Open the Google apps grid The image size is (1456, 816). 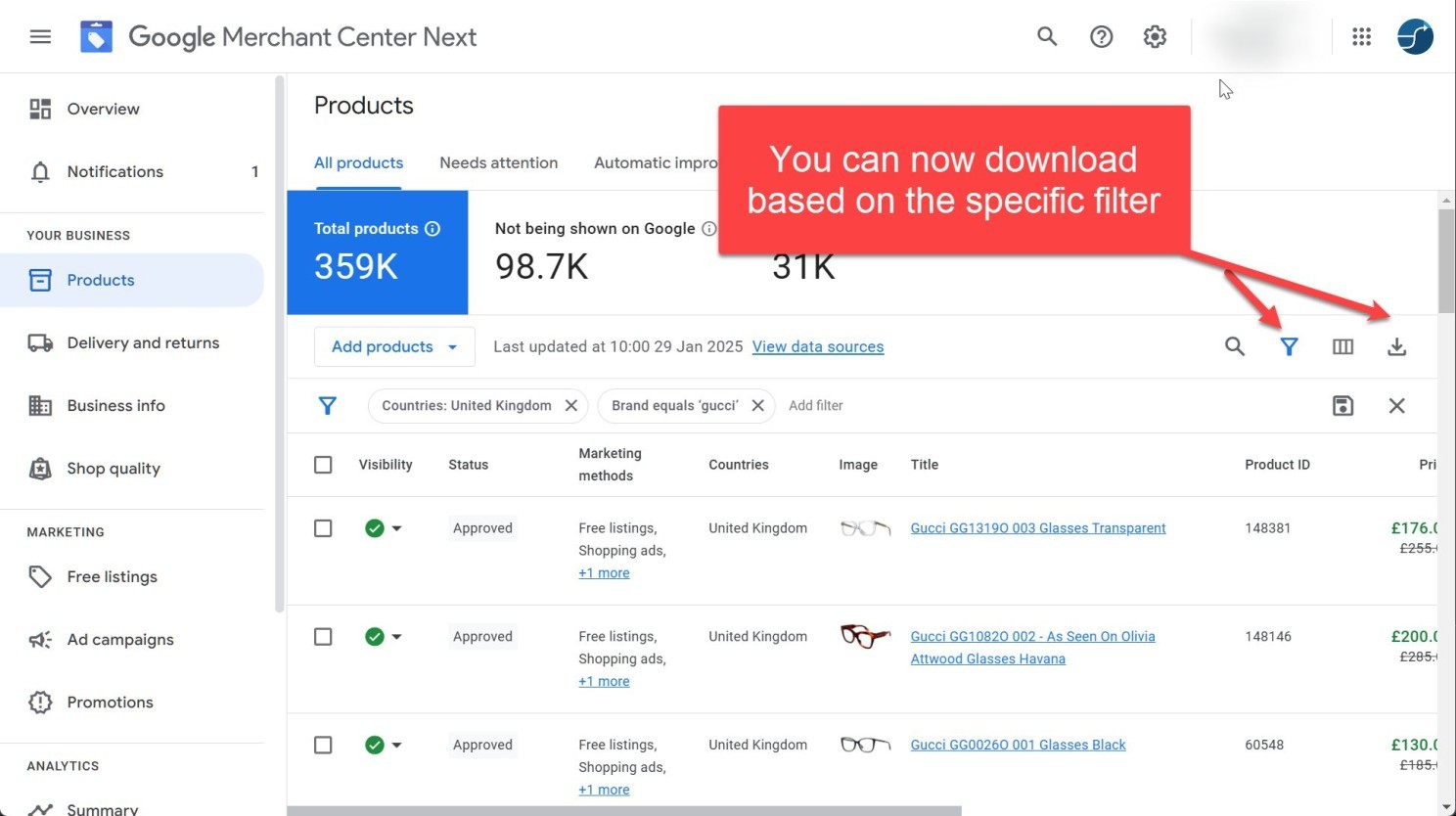pos(1361,37)
